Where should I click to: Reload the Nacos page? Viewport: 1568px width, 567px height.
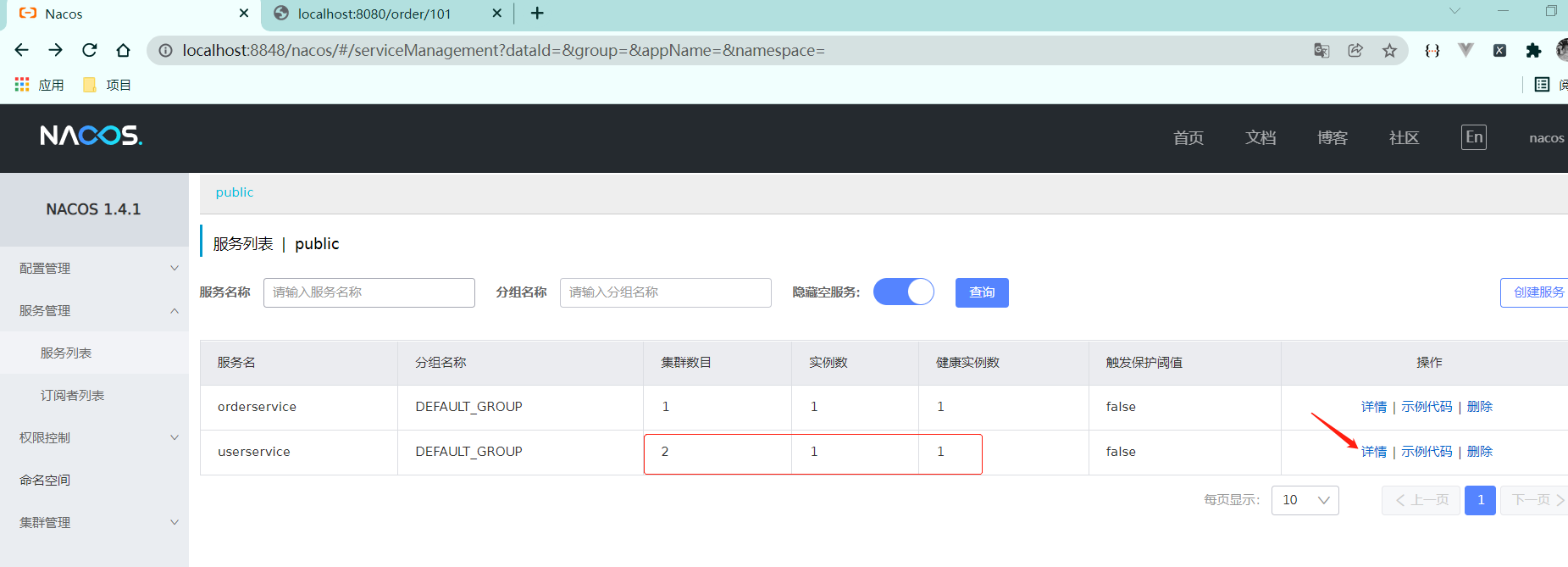click(90, 51)
